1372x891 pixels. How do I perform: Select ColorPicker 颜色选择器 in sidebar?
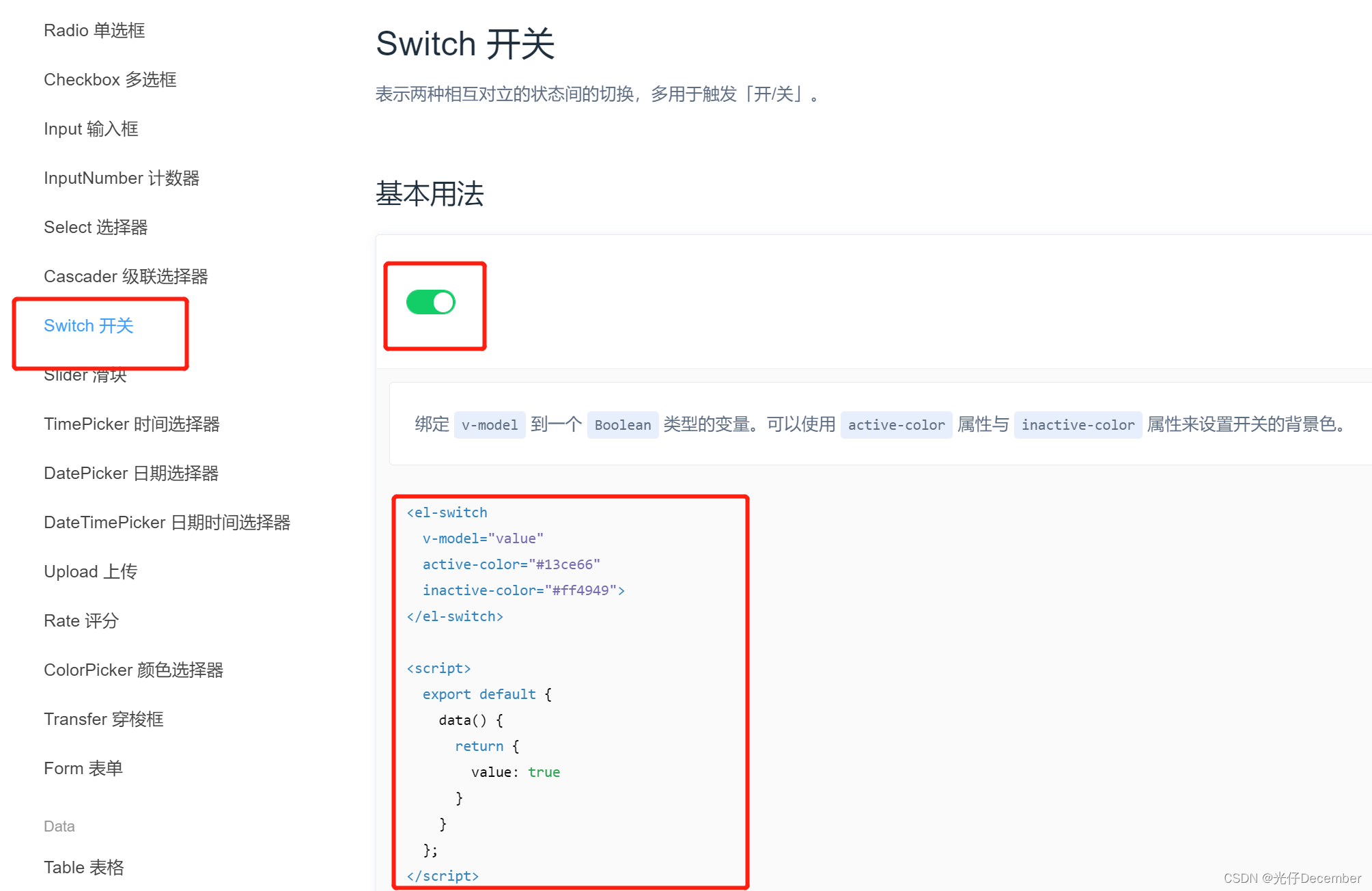coord(134,670)
